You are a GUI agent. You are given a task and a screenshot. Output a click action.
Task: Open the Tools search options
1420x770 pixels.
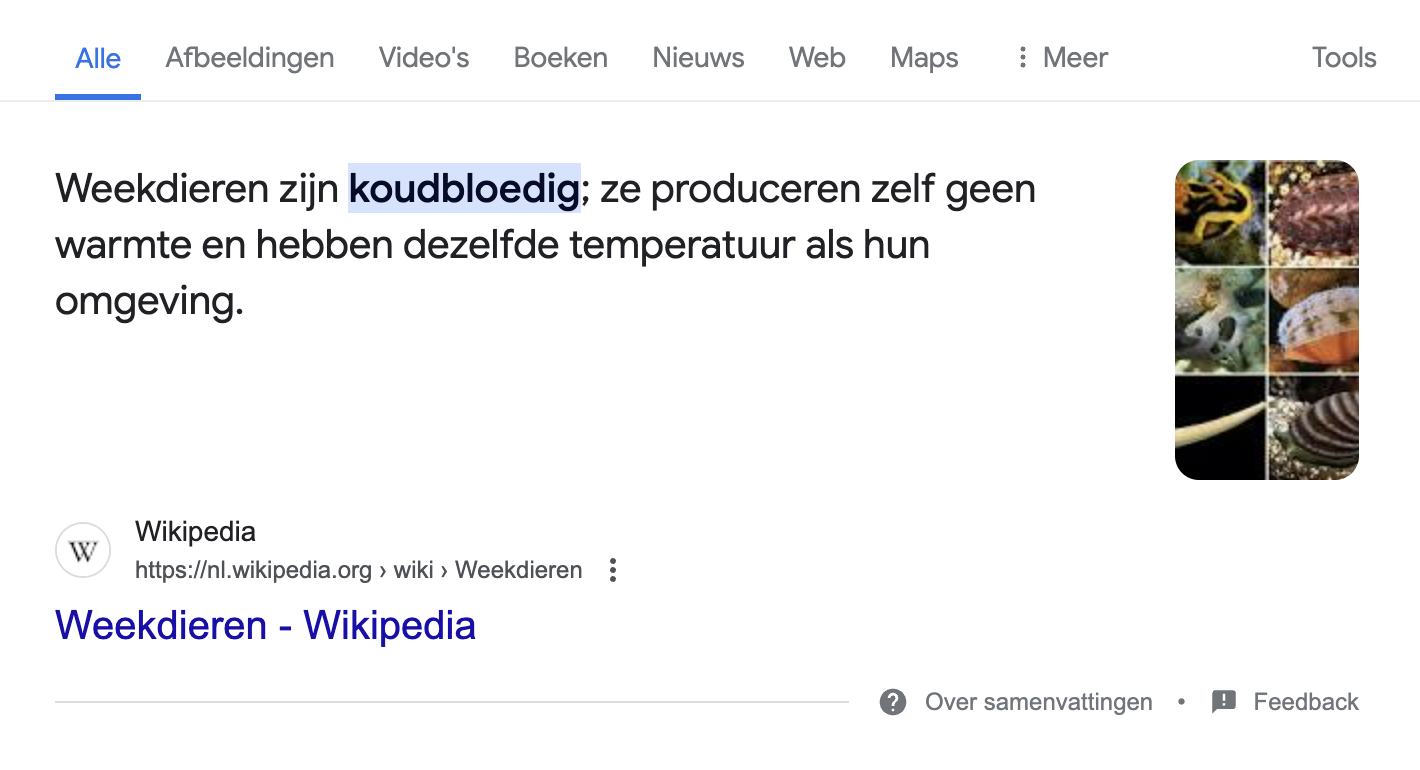(x=1344, y=58)
